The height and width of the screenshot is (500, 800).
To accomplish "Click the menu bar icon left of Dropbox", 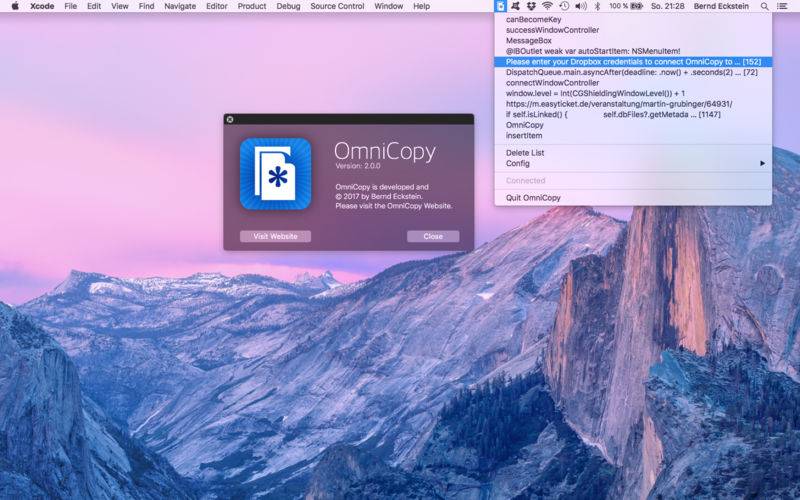I will [x=516, y=6].
